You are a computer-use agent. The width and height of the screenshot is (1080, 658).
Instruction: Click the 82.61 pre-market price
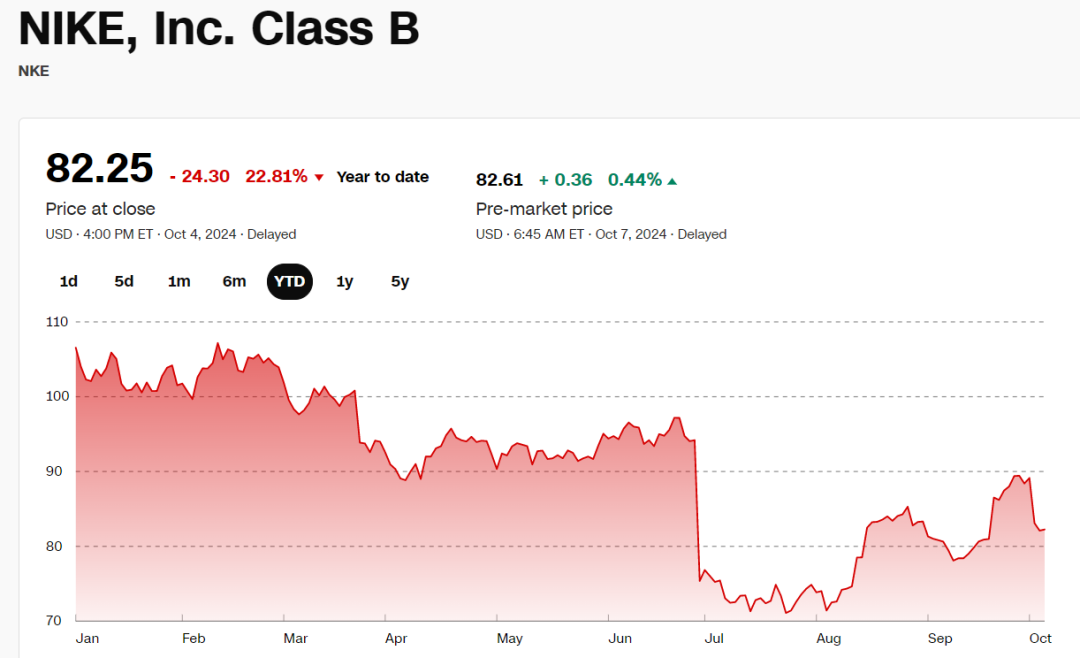coord(499,180)
